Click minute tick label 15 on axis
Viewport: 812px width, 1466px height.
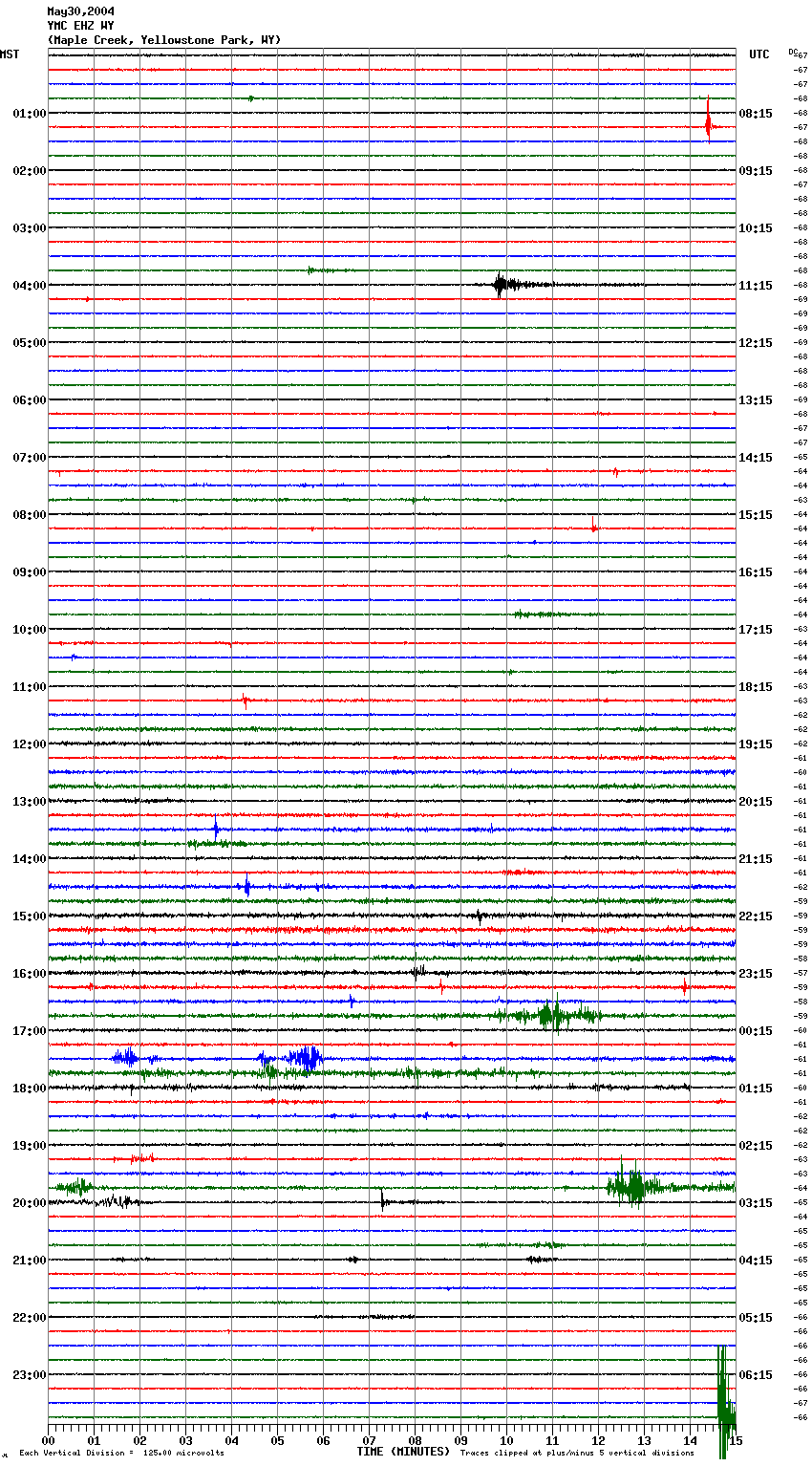[x=735, y=1440]
